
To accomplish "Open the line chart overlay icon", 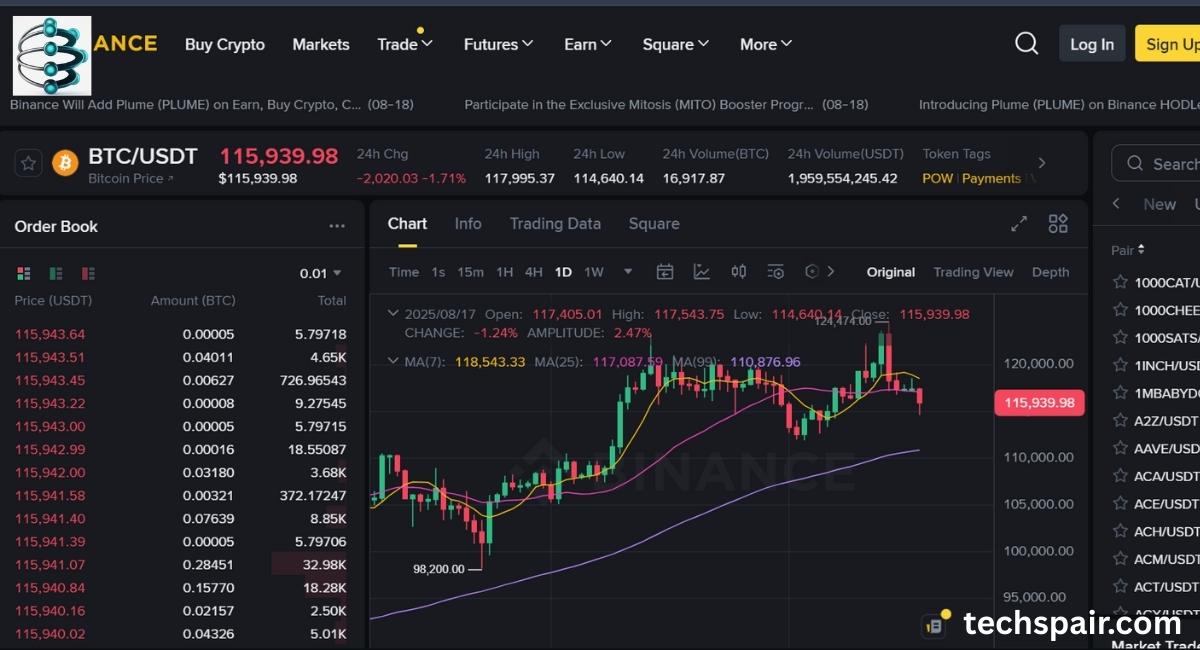I will (703, 271).
